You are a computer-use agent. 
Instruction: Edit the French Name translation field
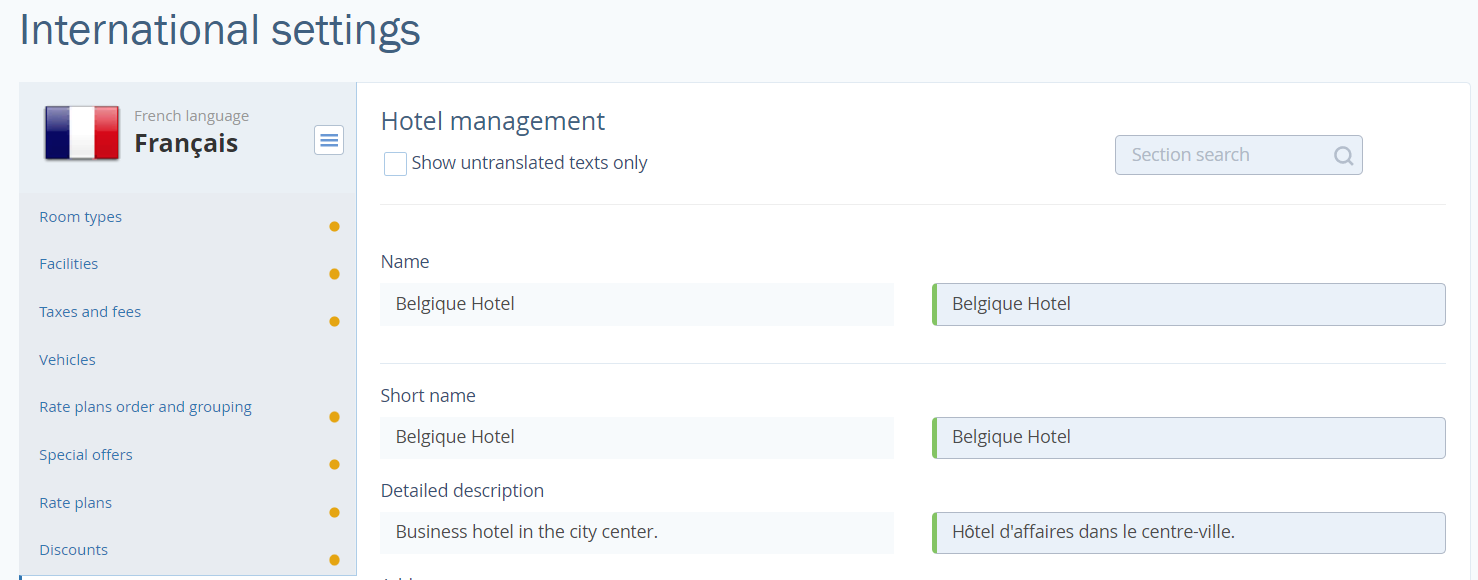[1190, 304]
